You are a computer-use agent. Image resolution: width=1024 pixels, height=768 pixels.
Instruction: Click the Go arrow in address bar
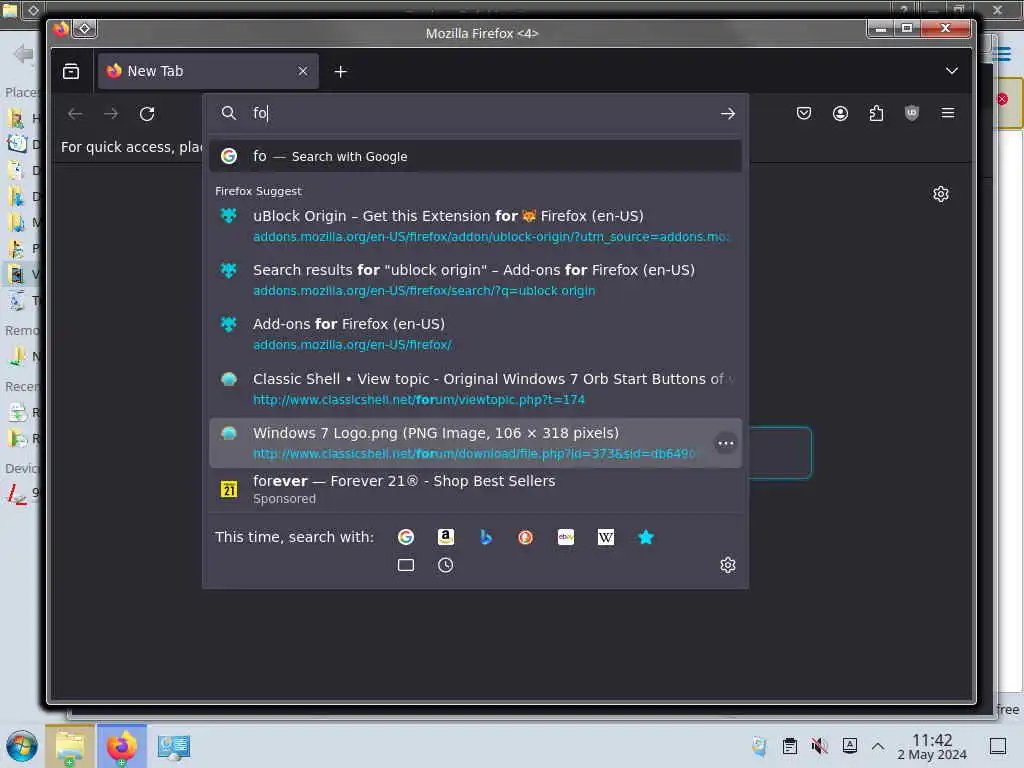pos(728,114)
